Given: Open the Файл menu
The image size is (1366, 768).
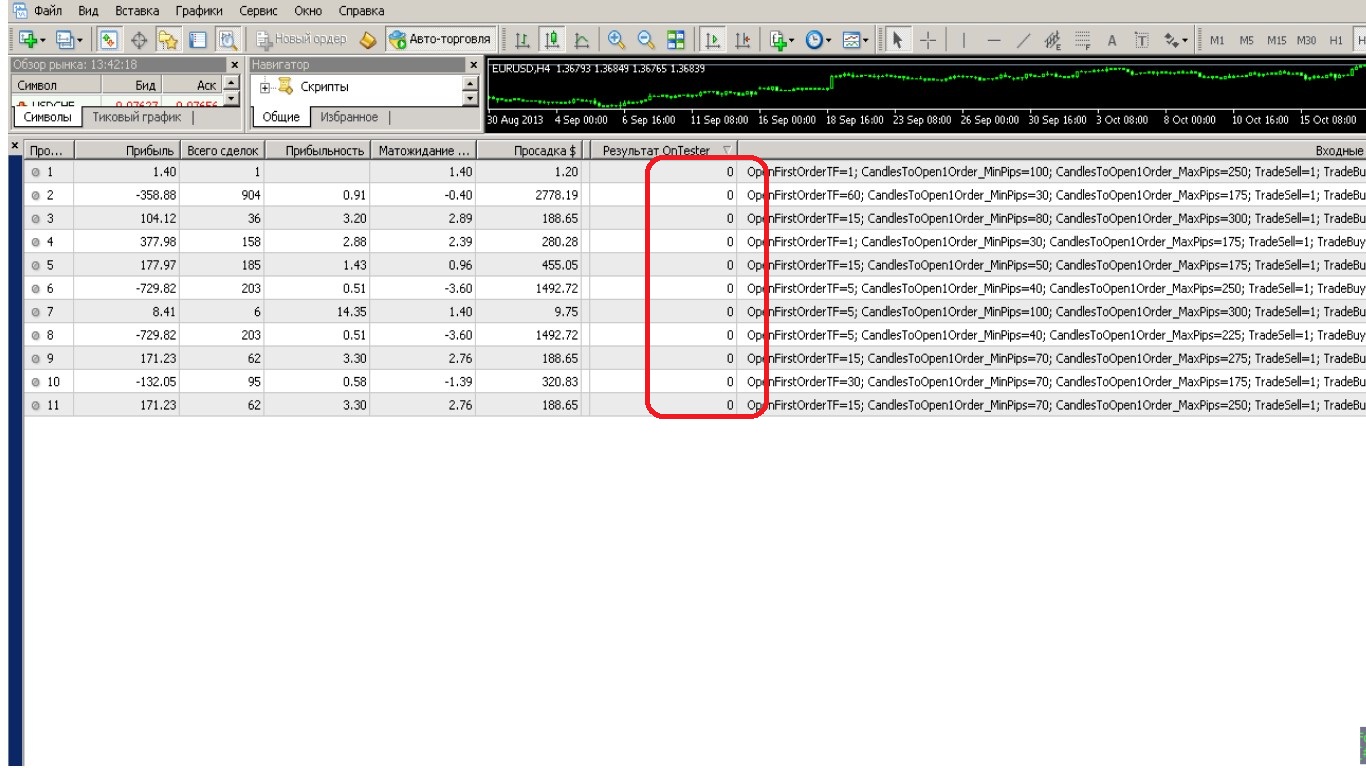Looking at the screenshot, I should click(x=48, y=11).
